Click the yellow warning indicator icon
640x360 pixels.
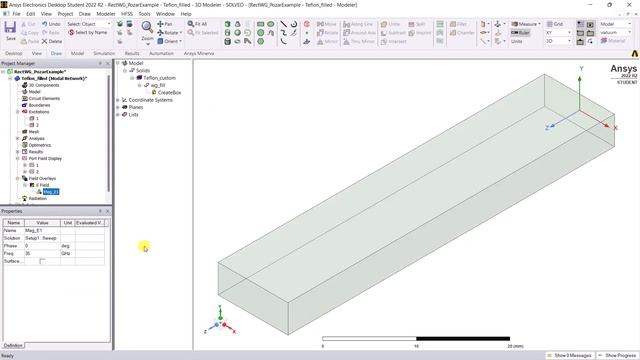635,53
